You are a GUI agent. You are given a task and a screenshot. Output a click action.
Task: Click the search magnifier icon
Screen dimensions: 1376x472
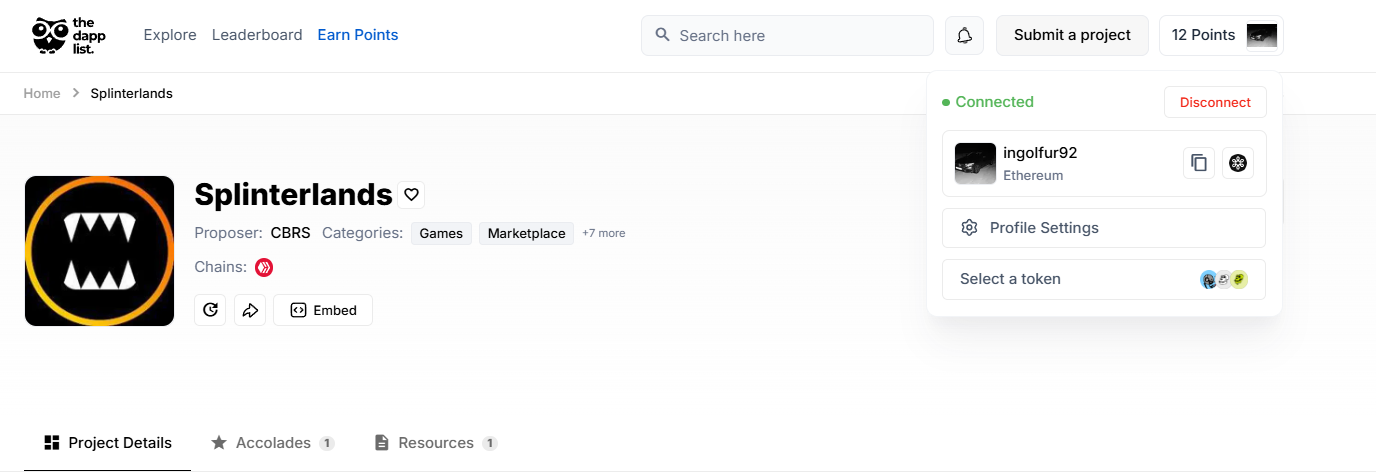tap(662, 35)
